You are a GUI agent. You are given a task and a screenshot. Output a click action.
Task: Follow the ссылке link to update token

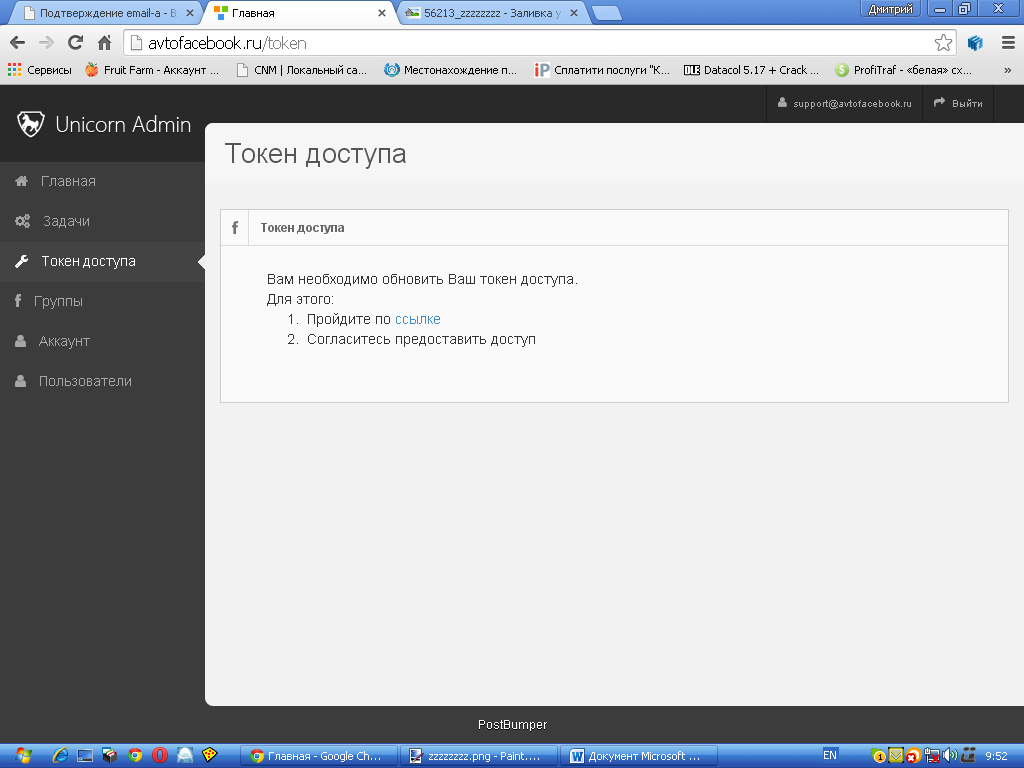point(418,319)
